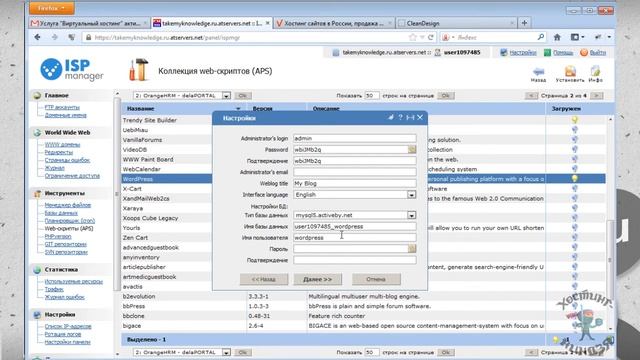Screen dimensions: 640x360
Task: Close the Настройки dialog with X
Action: pos(420,118)
